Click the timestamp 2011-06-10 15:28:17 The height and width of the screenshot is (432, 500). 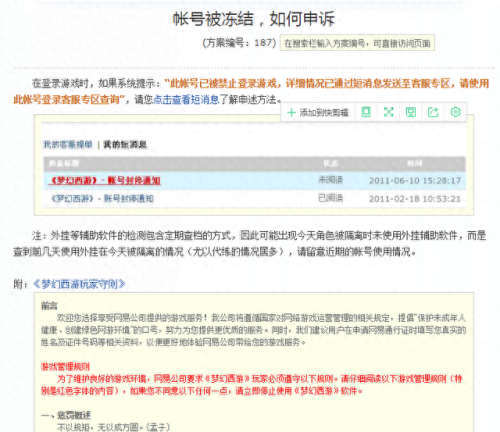pos(415,181)
